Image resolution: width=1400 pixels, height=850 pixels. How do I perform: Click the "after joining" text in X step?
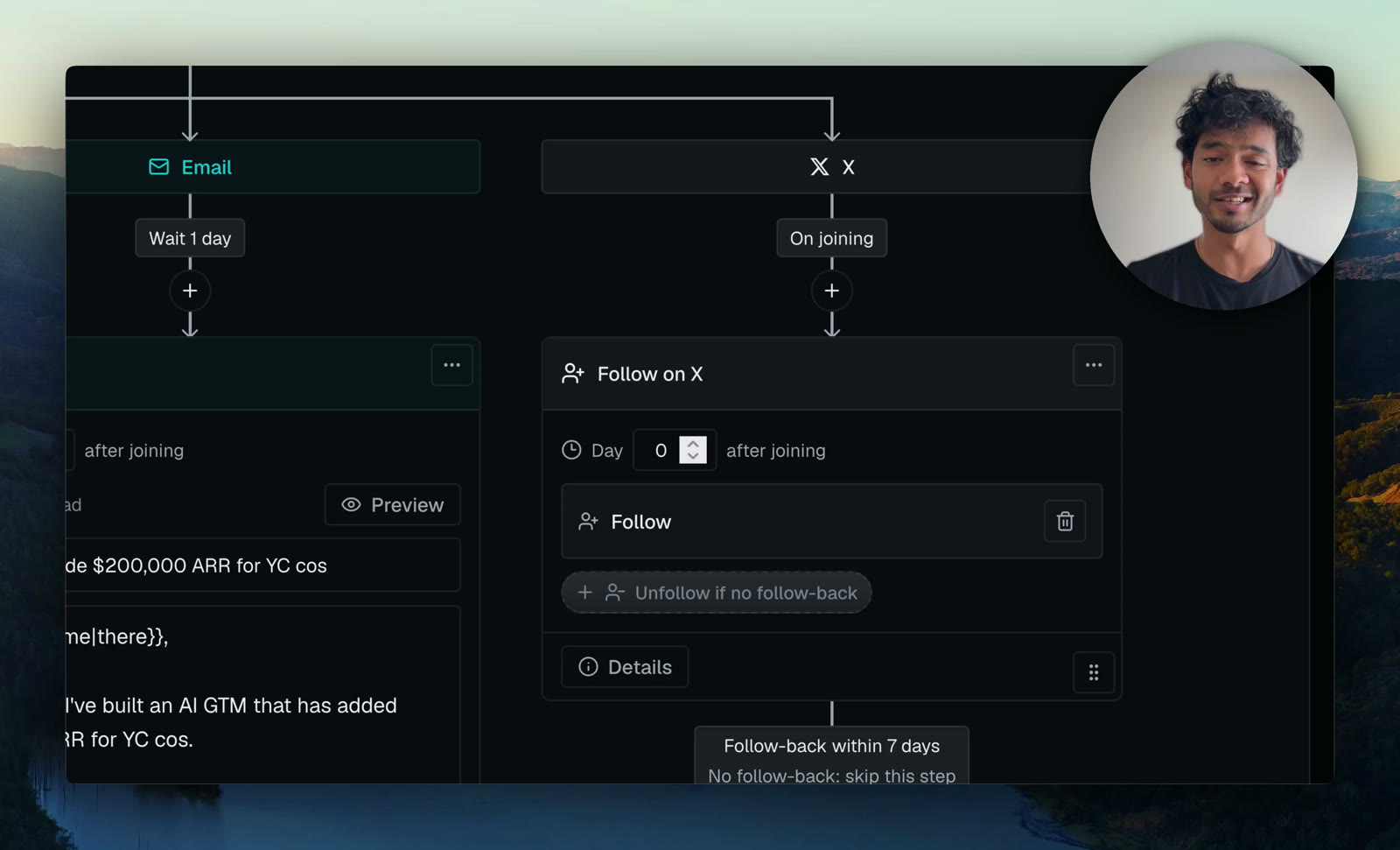(776, 450)
